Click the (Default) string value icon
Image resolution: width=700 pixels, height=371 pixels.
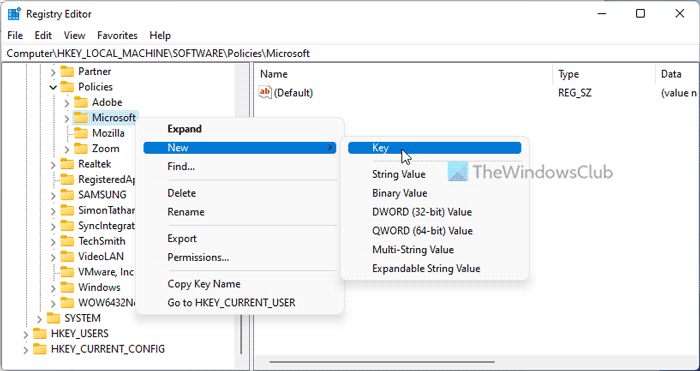(x=265, y=92)
